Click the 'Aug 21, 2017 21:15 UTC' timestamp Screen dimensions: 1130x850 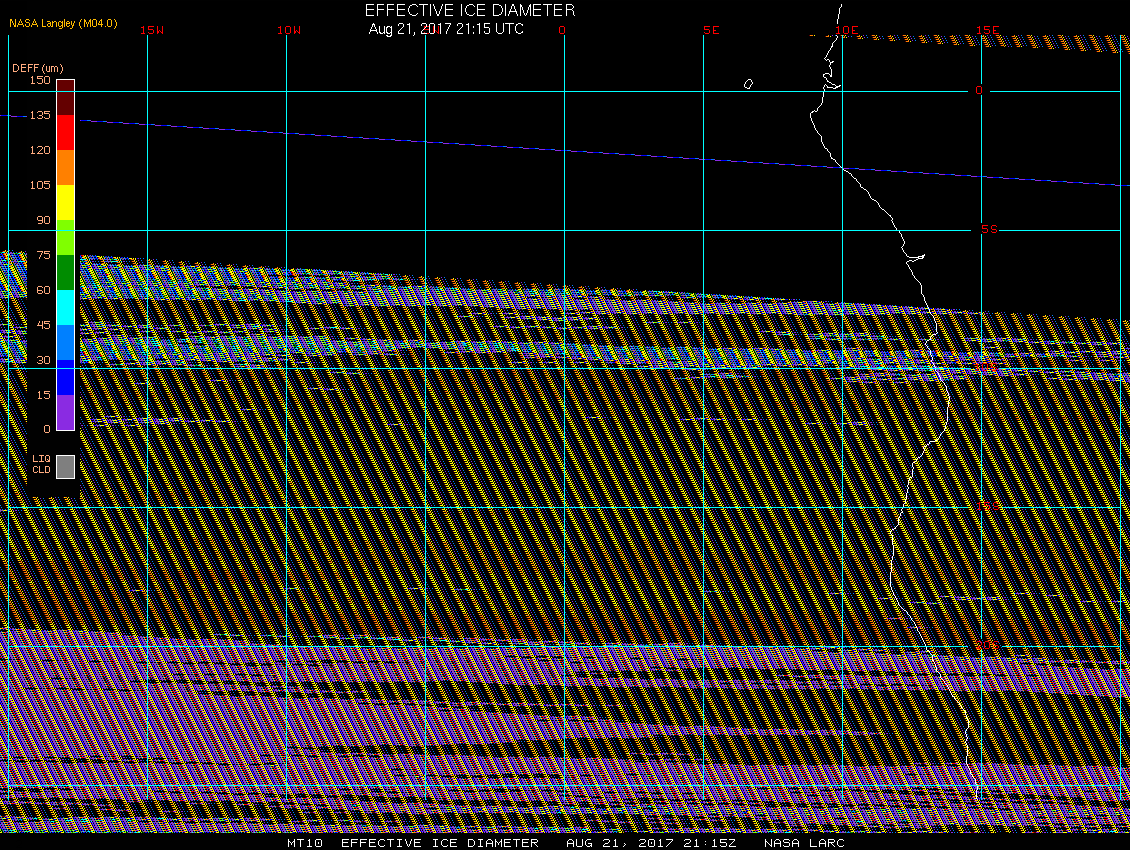[446, 29]
